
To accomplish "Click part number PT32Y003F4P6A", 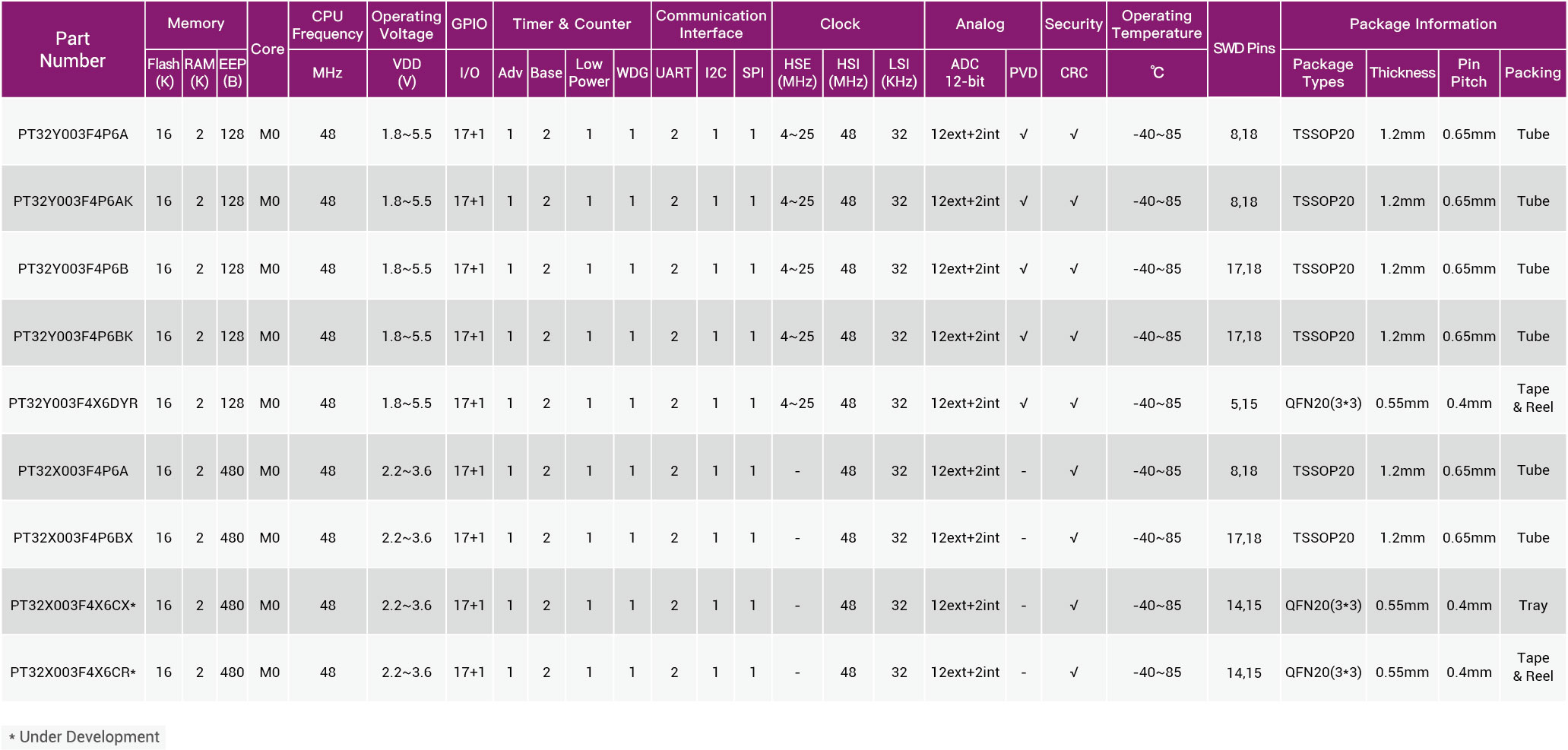I will click(73, 134).
